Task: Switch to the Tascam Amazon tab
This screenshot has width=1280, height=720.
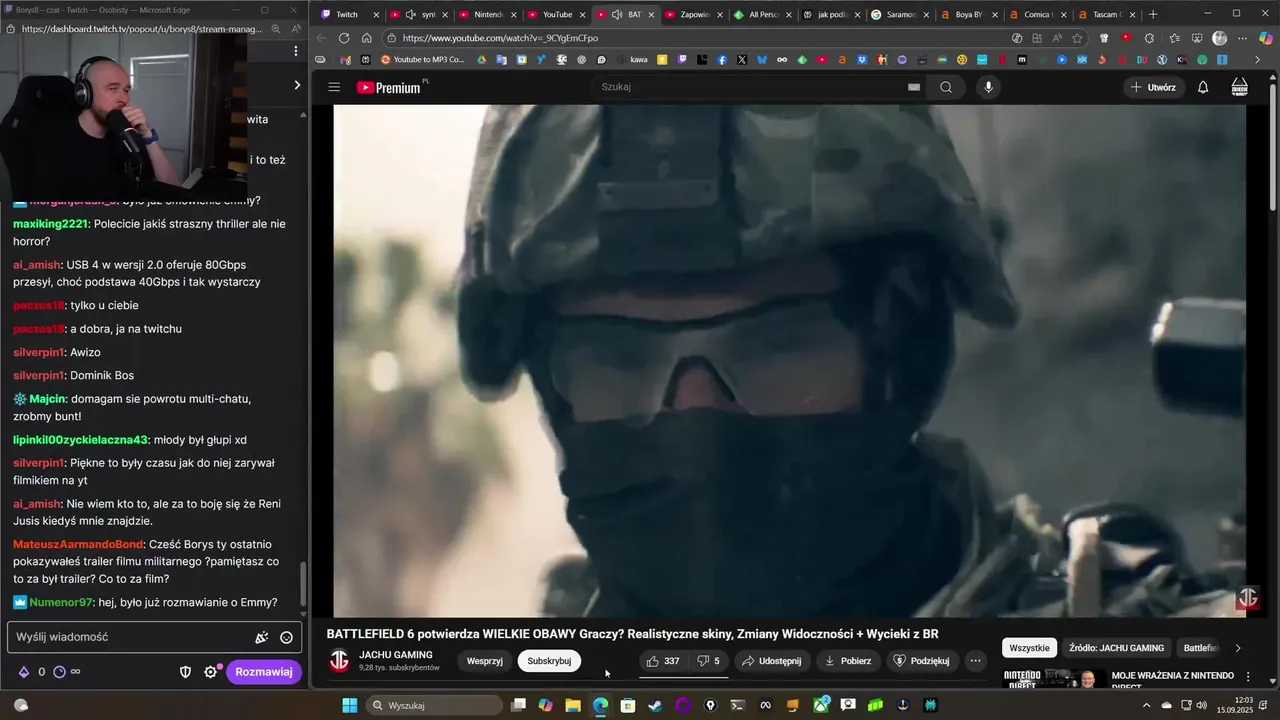Action: (1105, 14)
